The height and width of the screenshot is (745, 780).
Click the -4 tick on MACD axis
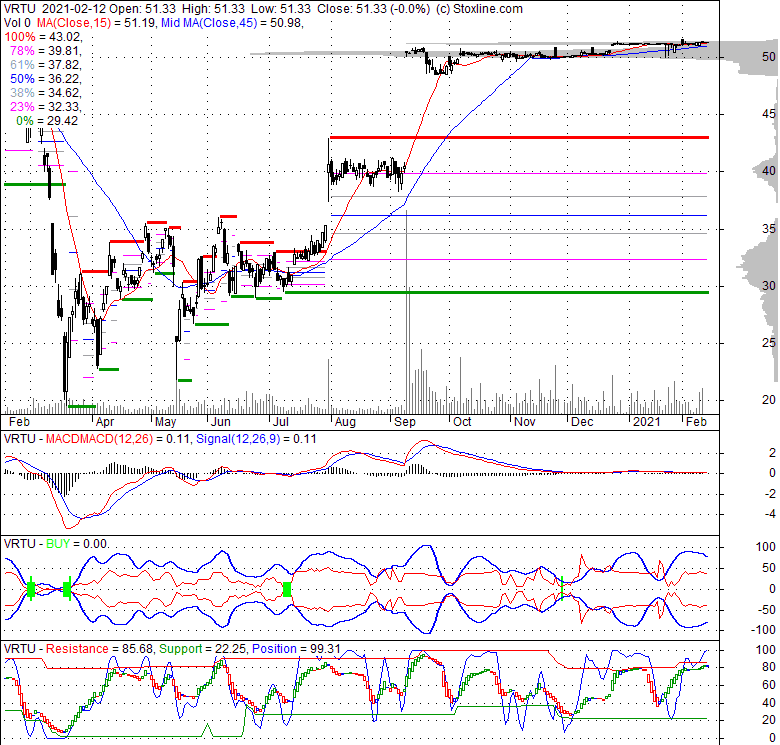(772, 514)
